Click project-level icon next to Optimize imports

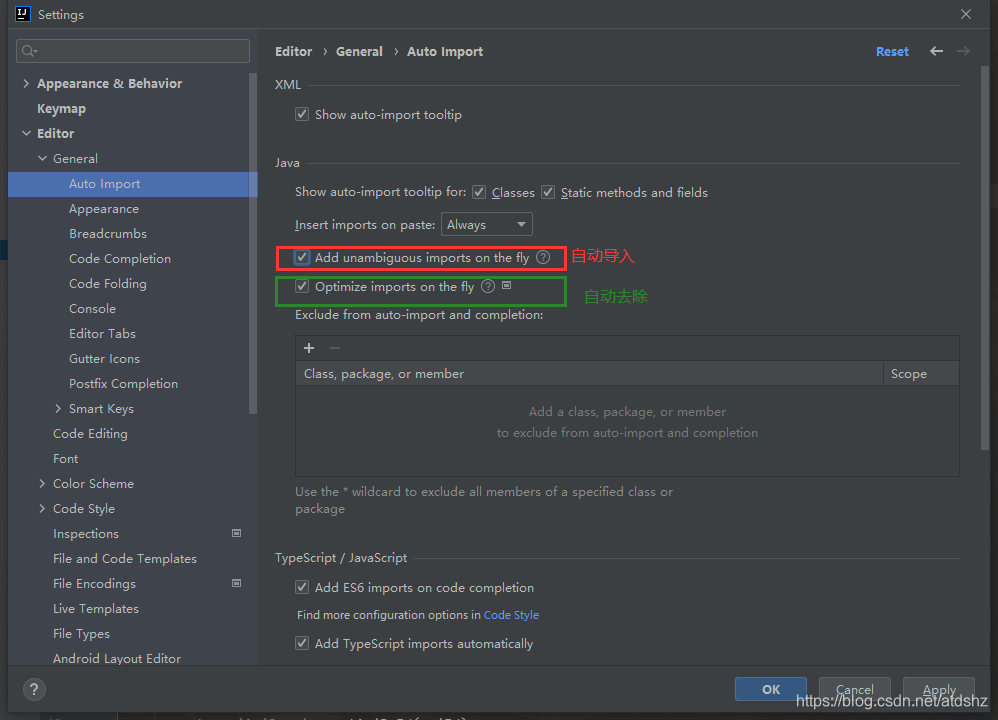point(507,286)
